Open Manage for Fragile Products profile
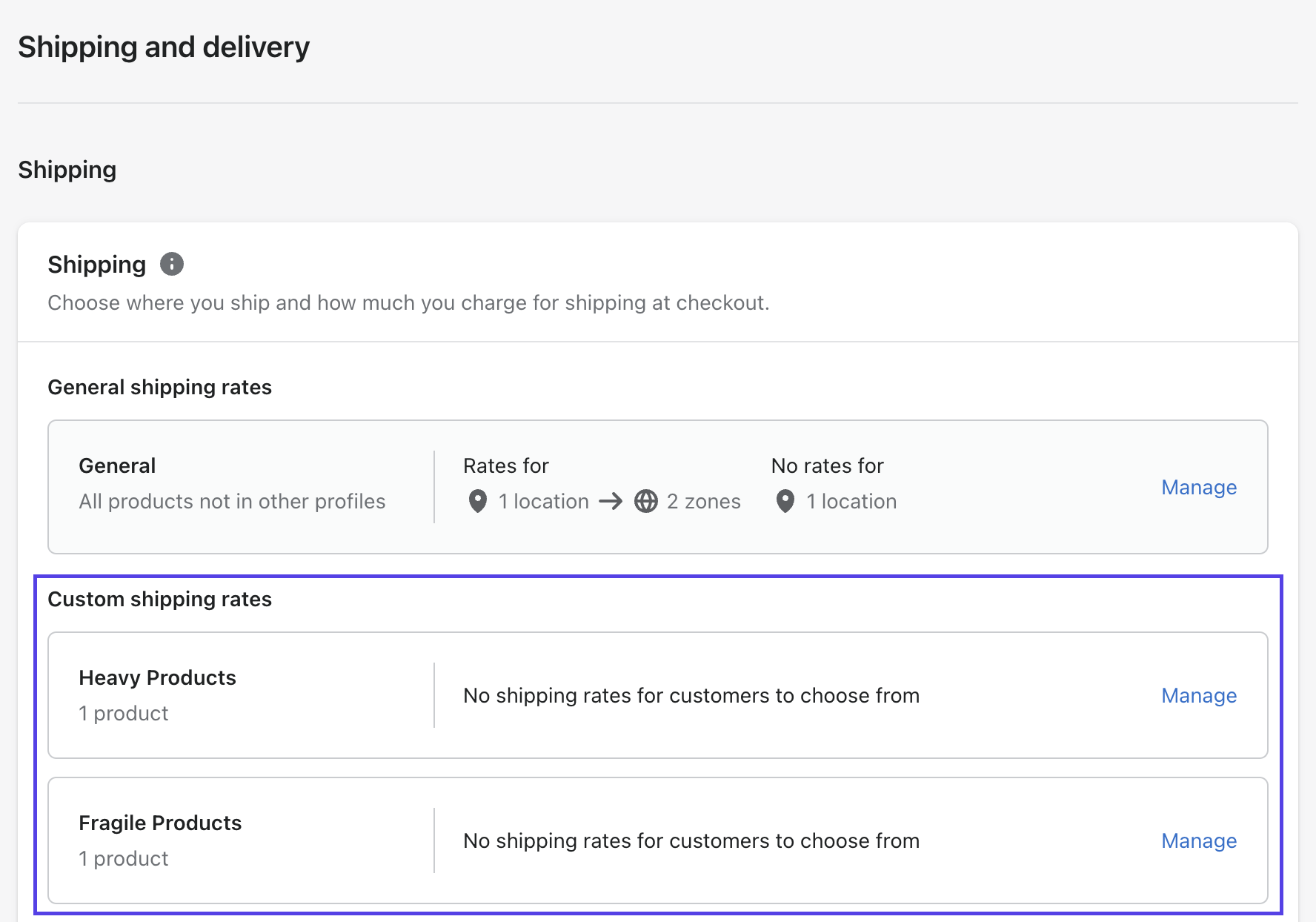This screenshot has height=922, width=1316. (1198, 840)
